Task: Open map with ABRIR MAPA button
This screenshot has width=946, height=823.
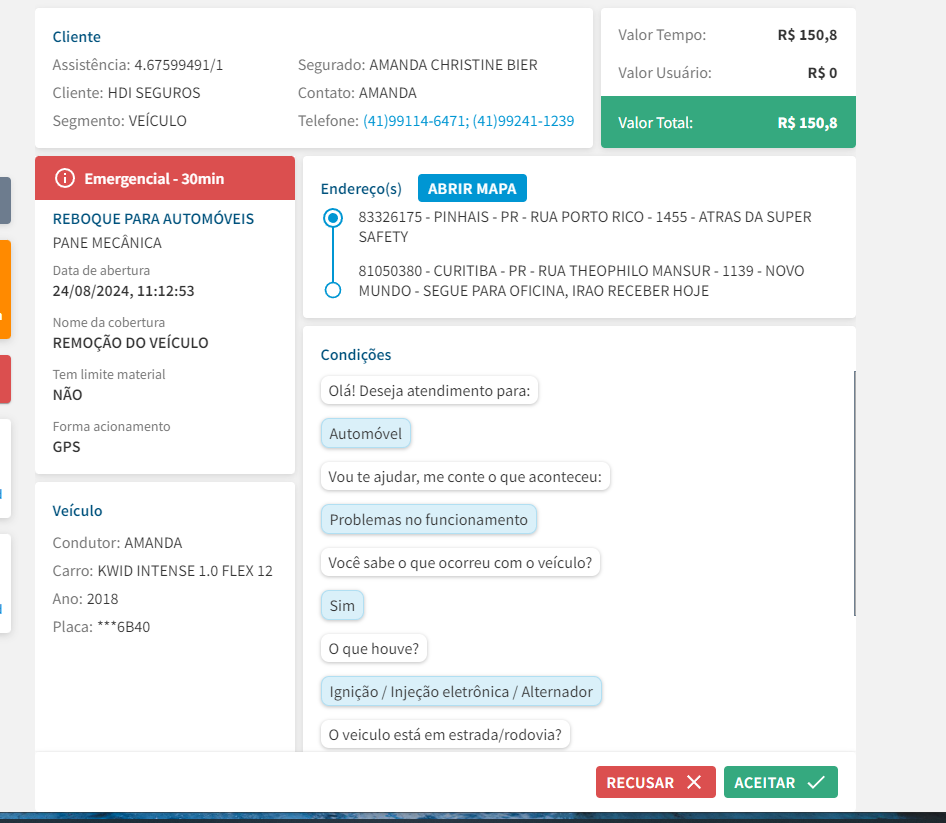Action: pos(472,188)
